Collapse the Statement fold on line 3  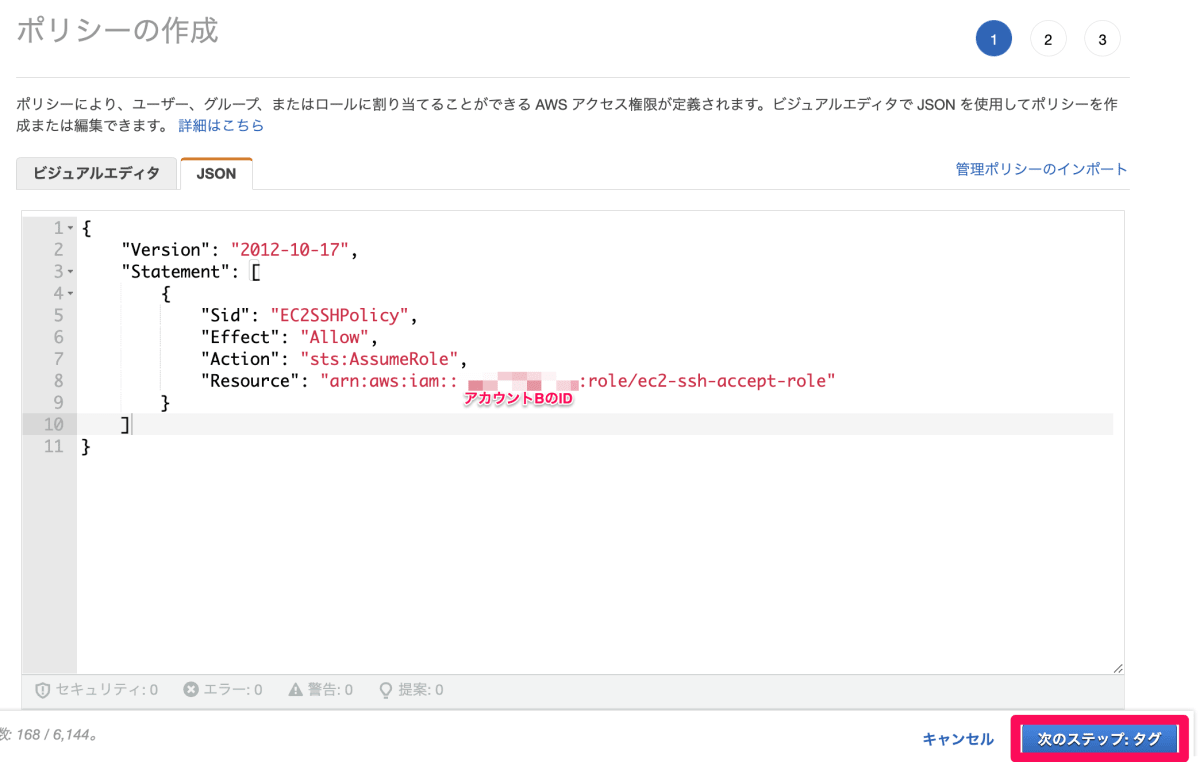(x=70, y=272)
